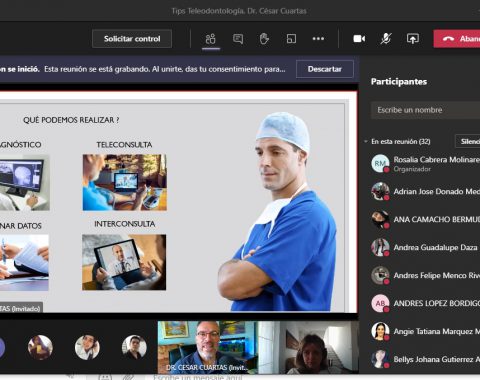Viewport: 480px width, 380px height.
Task: Toggle the camera on or off
Action: pyautogui.click(x=359, y=39)
